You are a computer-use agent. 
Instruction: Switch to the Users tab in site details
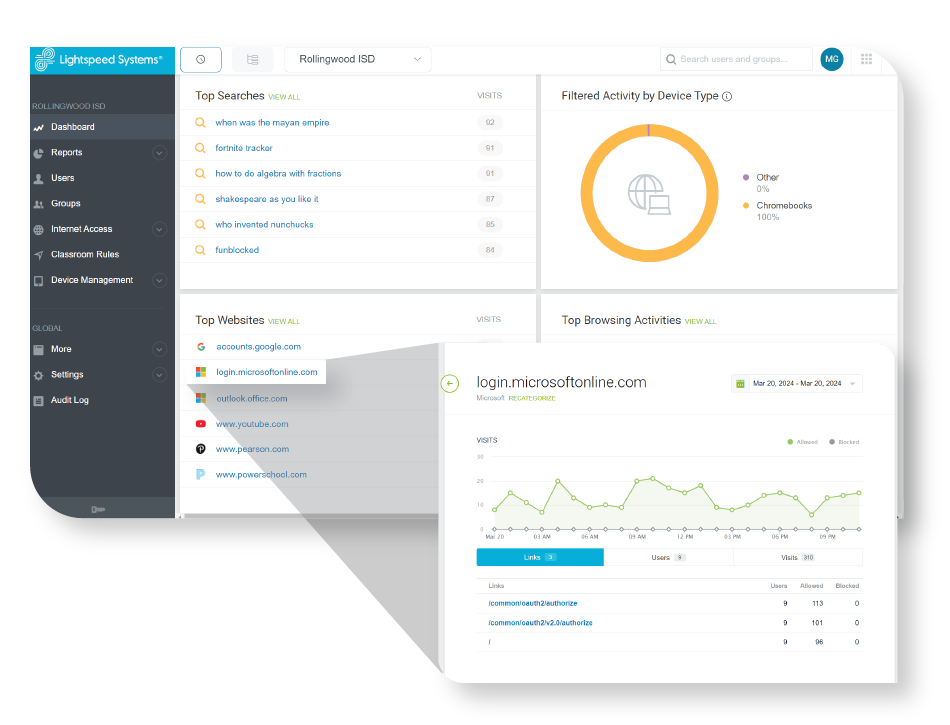pyautogui.click(x=668, y=557)
